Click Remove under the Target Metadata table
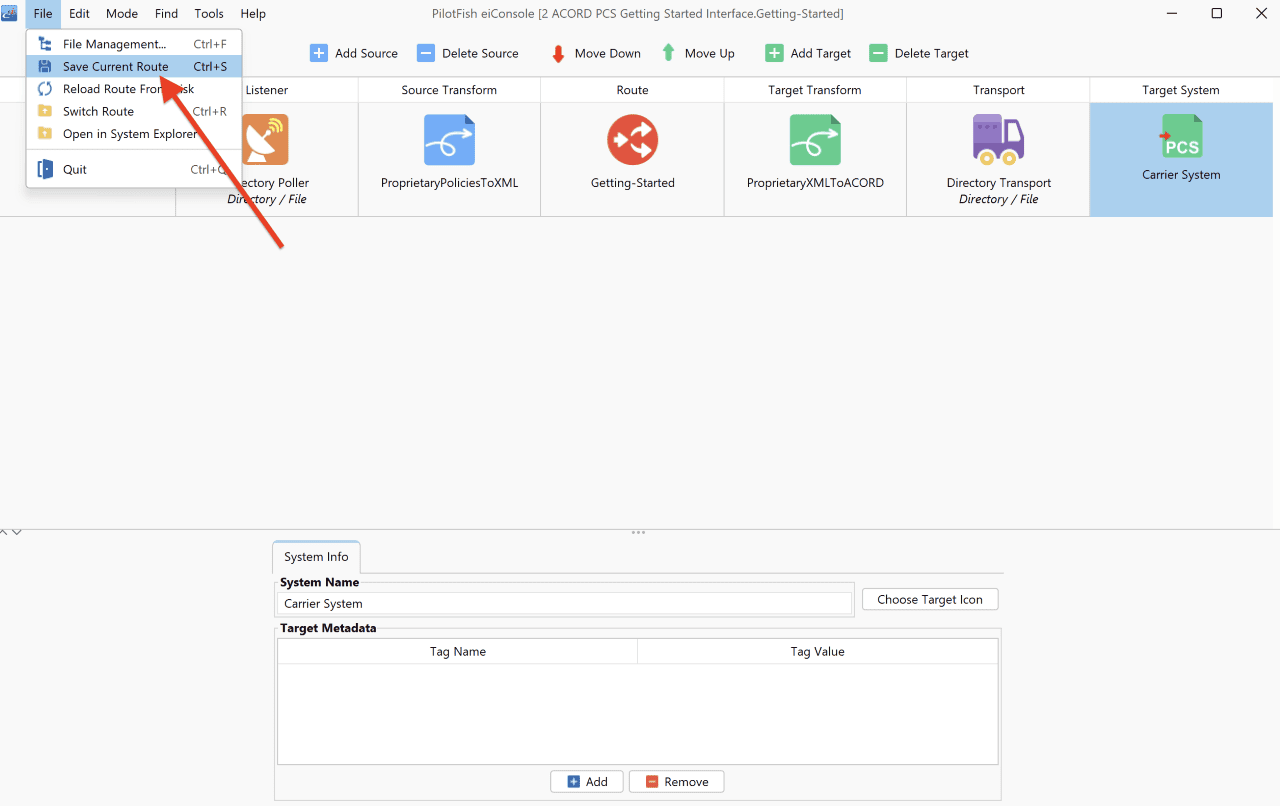Image resolution: width=1280 pixels, height=806 pixels. tap(676, 781)
